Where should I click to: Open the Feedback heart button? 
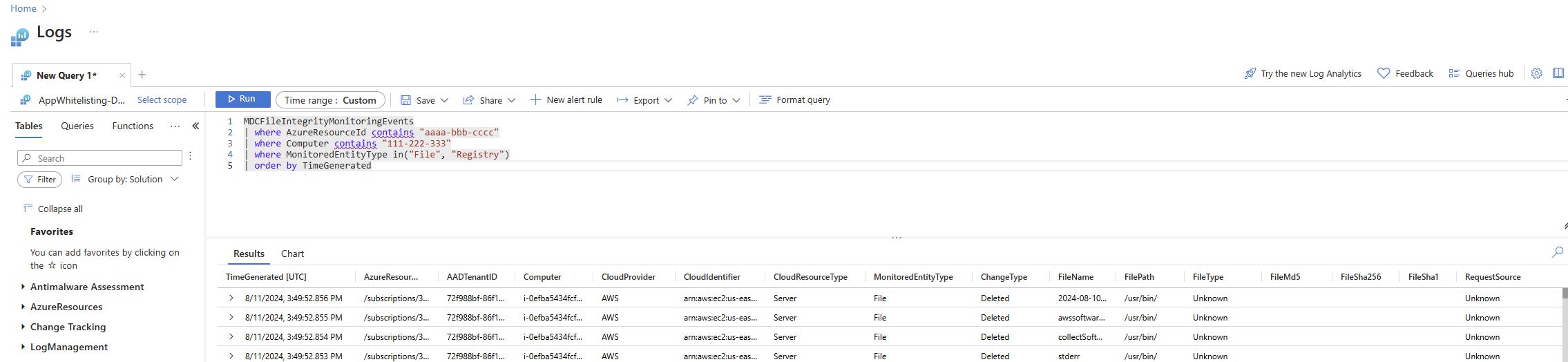point(1405,73)
